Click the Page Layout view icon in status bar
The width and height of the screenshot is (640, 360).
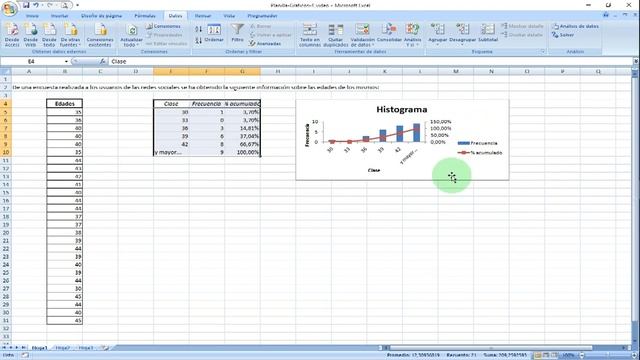pyautogui.click(x=546, y=356)
